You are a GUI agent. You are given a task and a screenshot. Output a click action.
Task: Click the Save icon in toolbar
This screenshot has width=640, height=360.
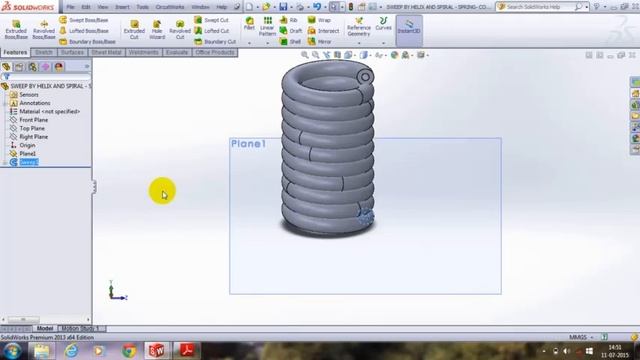283,7
